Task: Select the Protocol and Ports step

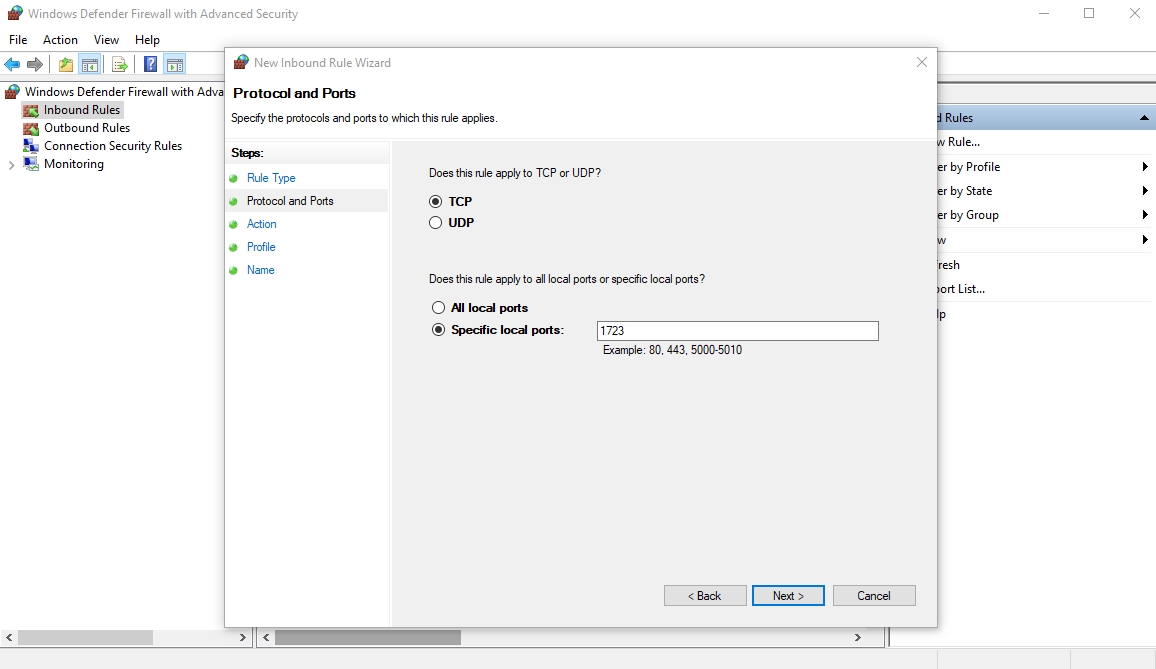Action: 290,201
